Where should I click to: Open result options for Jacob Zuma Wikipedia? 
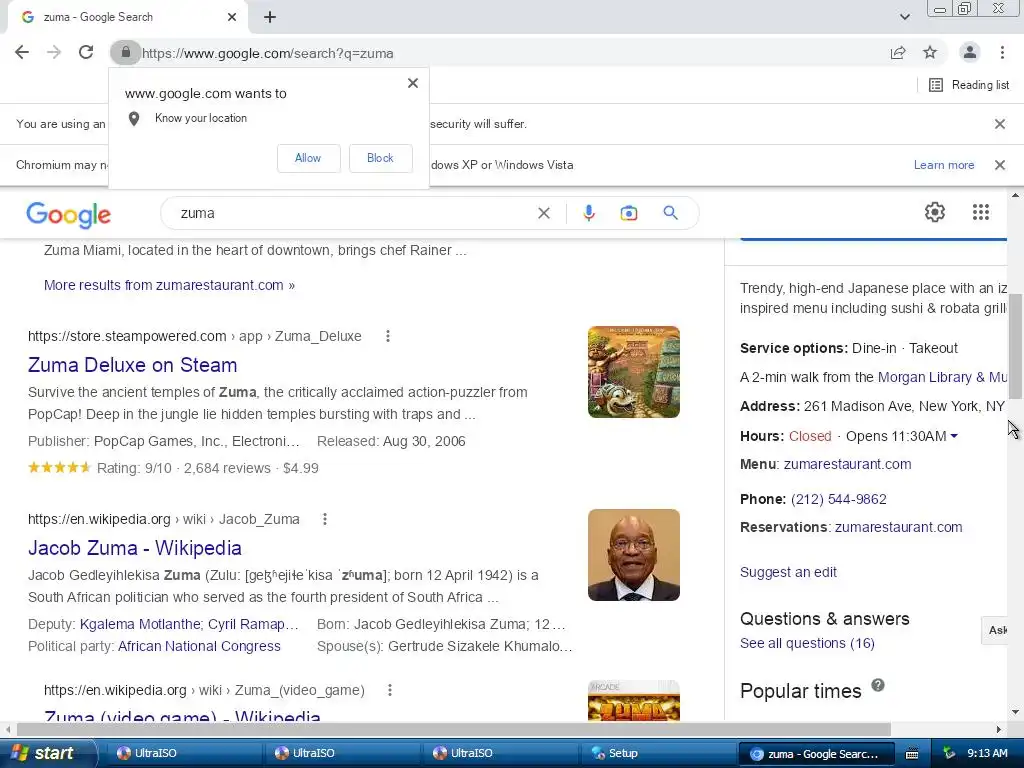325,519
